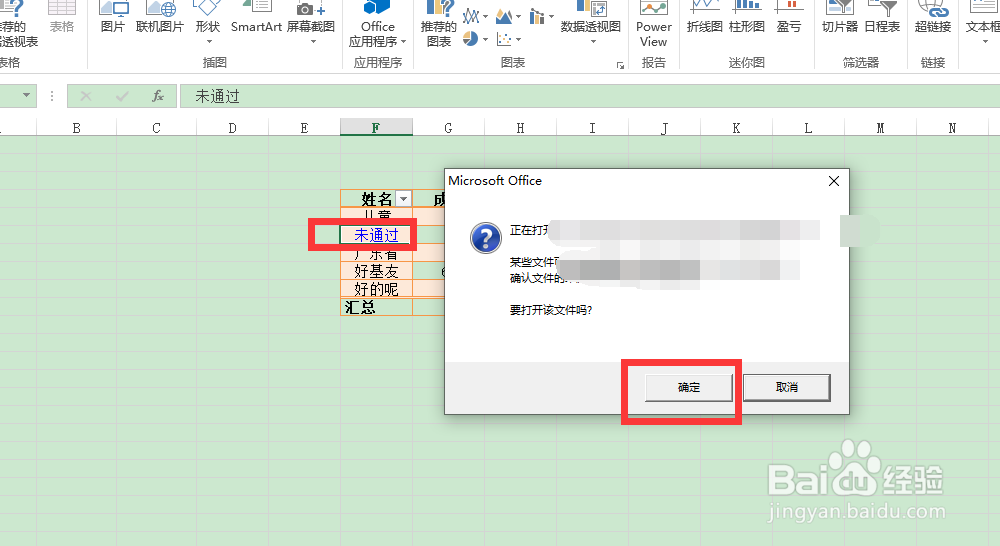Insert a win/loss sparkline (盈亏)
This screenshot has height=546, width=1000.
tap(789, 17)
